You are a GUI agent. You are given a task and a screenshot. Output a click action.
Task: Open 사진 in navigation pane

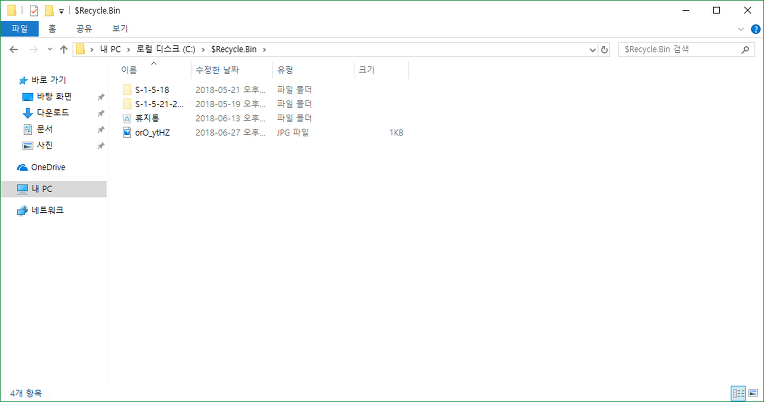[44, 145]
